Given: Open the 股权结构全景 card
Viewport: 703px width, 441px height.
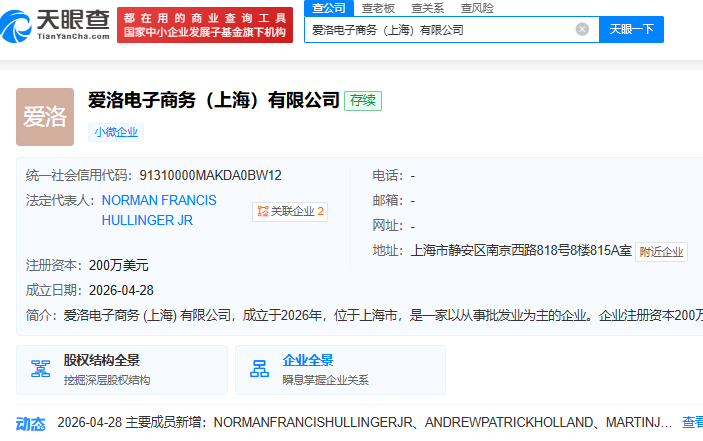Looking at the screenshot, I should click(122, 370).
